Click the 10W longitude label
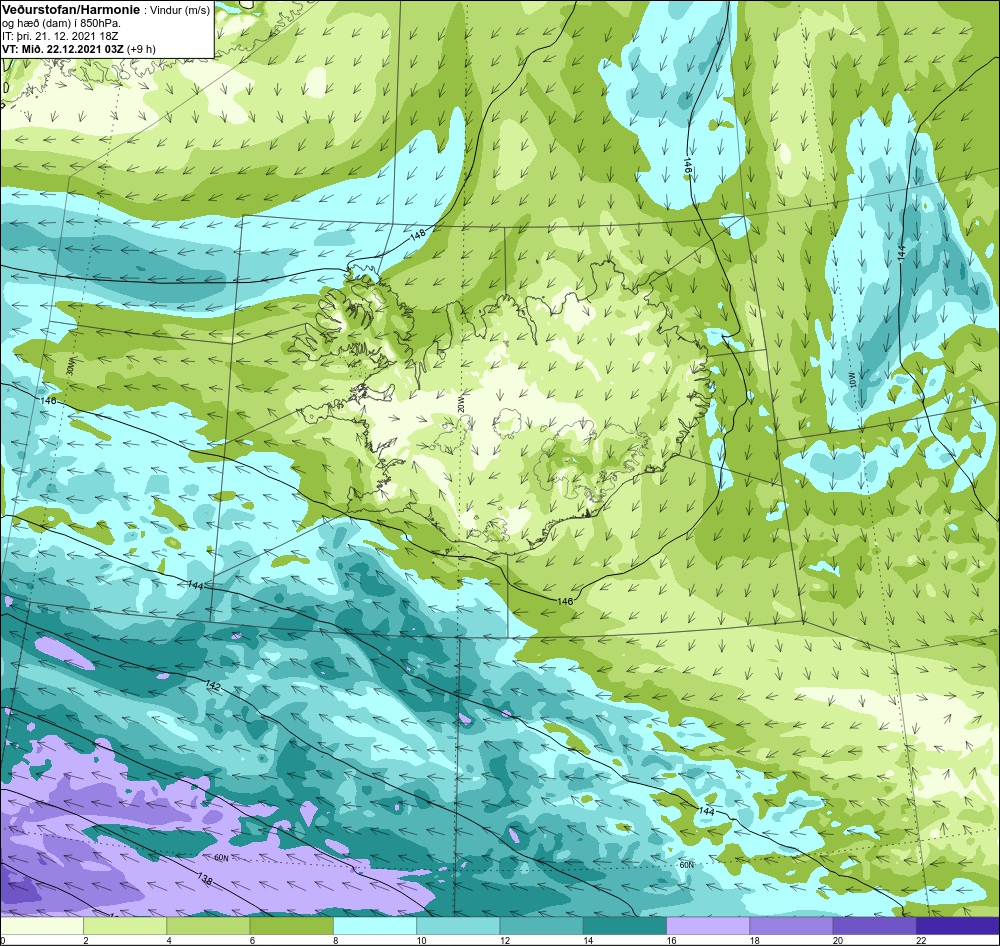 pyautogui.click(x=853, y=380)
